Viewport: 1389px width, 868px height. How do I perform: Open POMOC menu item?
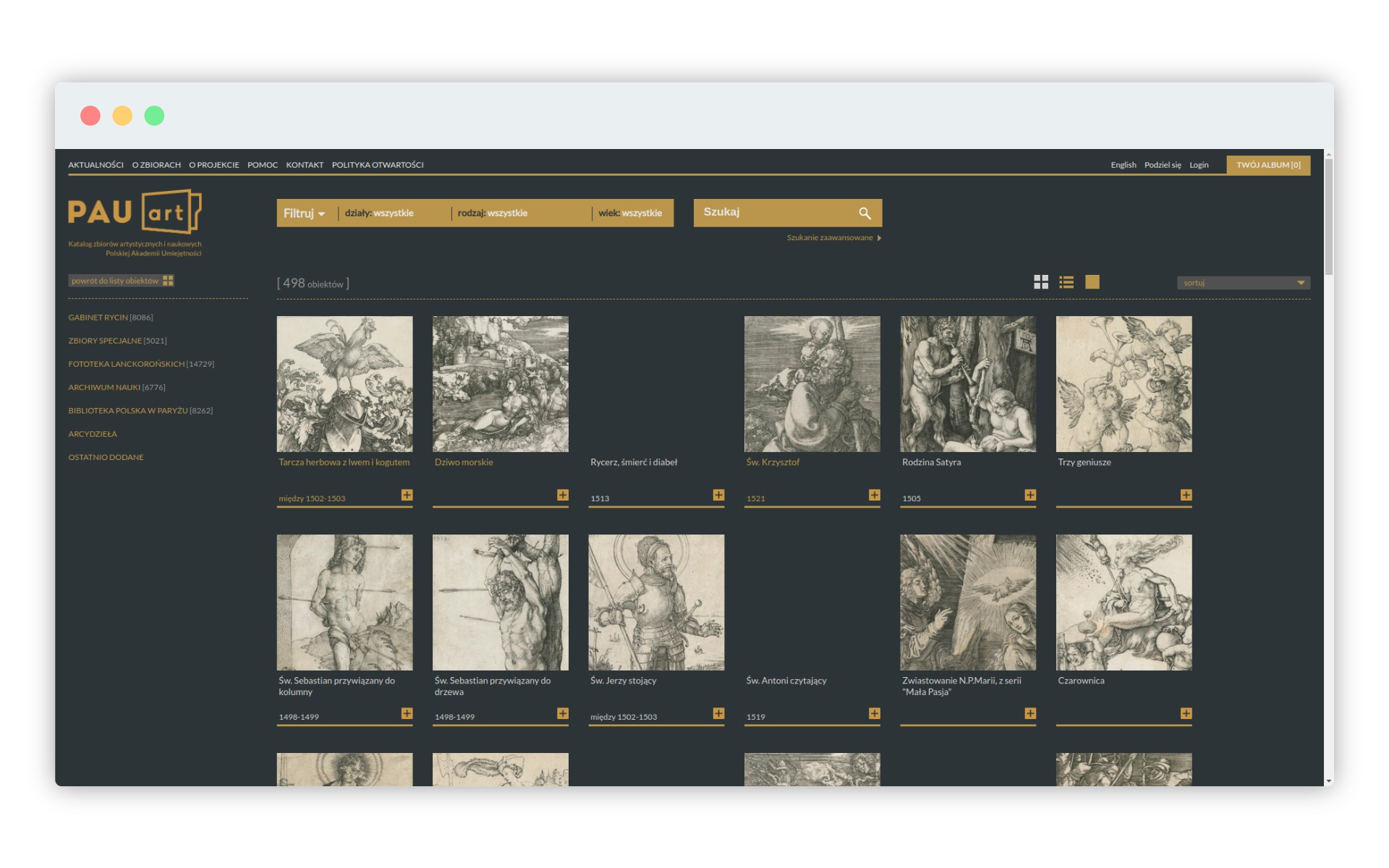pyautogui.click(x=263, y=165)
